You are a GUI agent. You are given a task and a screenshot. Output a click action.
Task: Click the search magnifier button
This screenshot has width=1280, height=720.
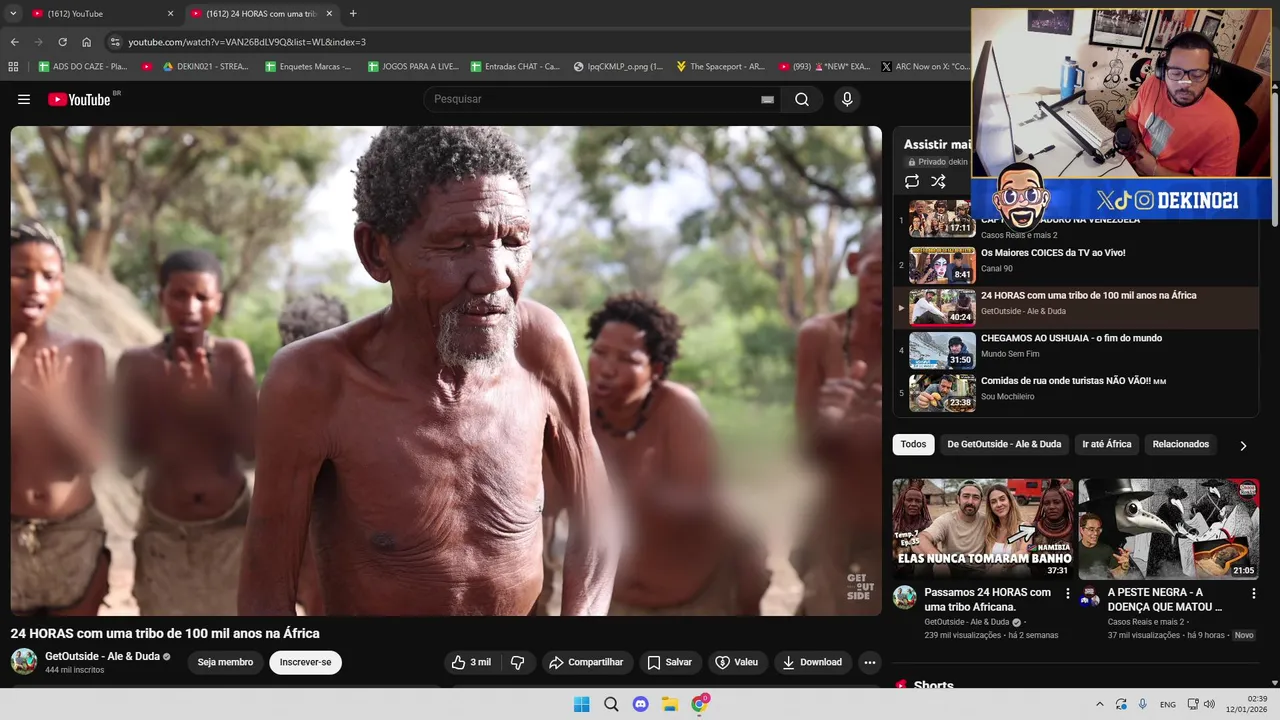pos(802,99)
